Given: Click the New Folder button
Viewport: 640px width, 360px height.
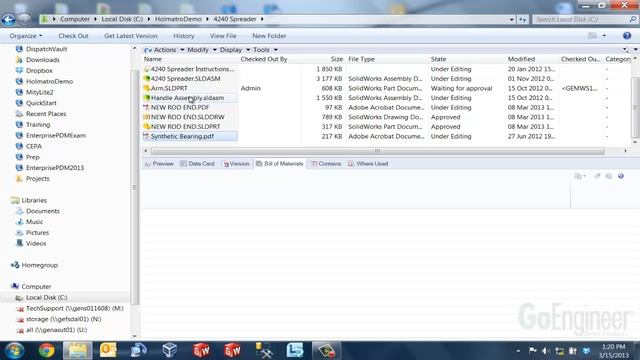Looking at the screenshot, I should [269, 36].
